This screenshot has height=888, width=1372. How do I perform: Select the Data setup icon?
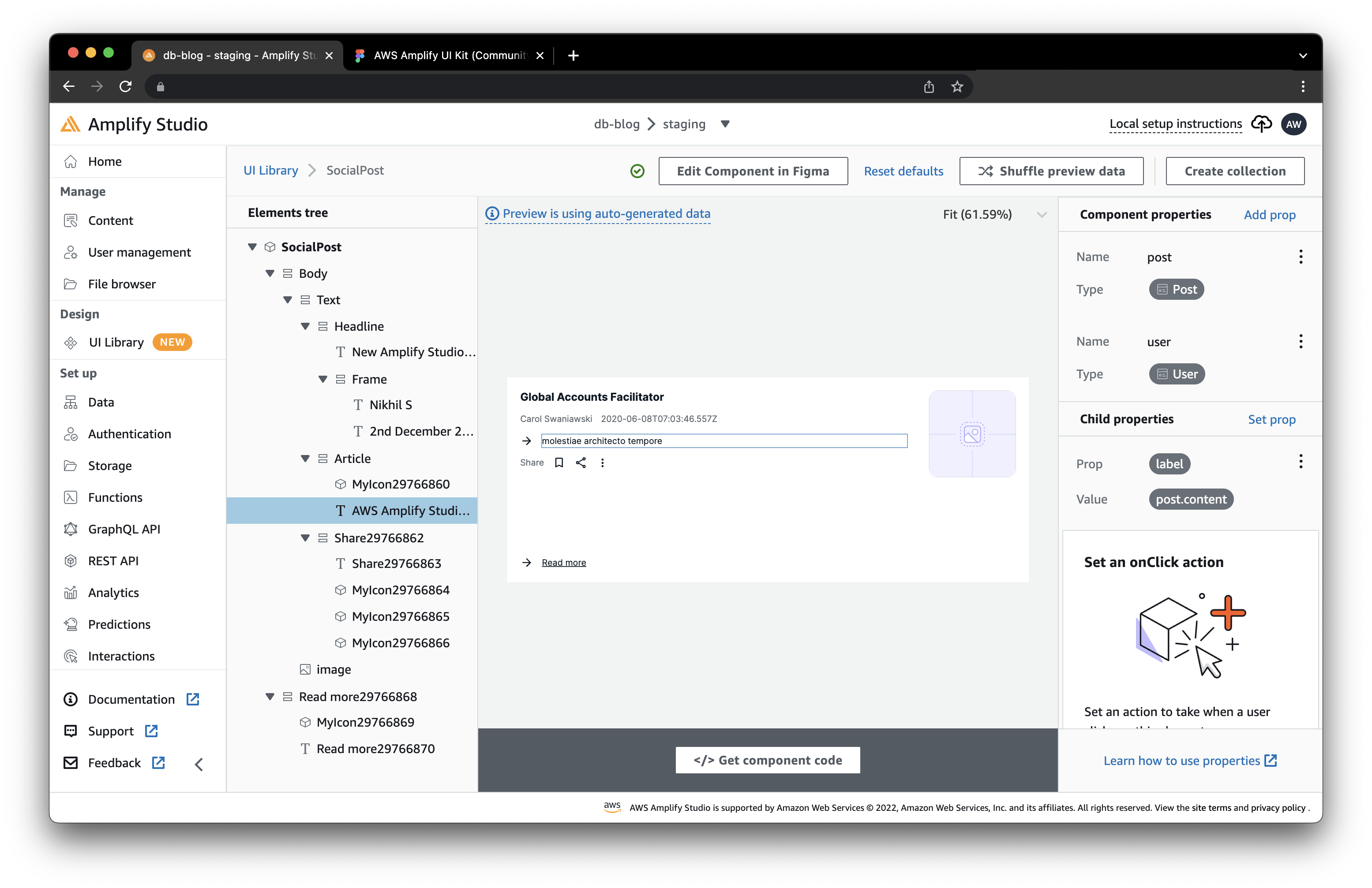click(x=70, y=402)
